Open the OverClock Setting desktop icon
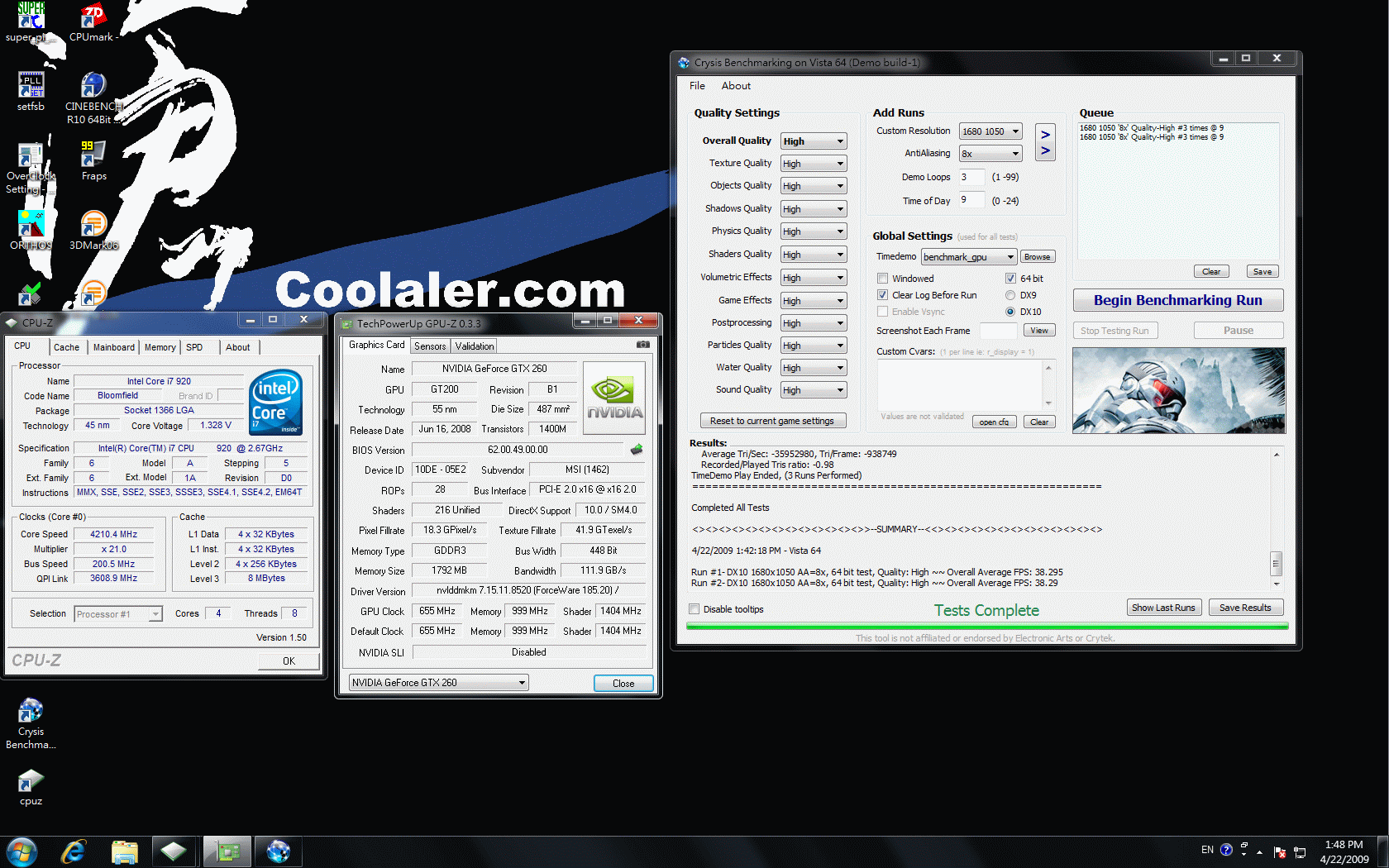 [31, 168]
